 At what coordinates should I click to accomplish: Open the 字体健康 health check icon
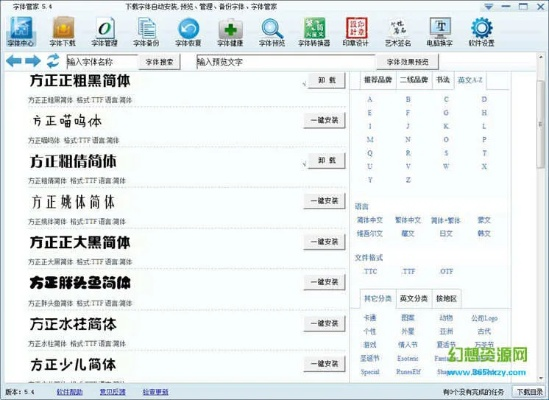click(x=230, y=31)
